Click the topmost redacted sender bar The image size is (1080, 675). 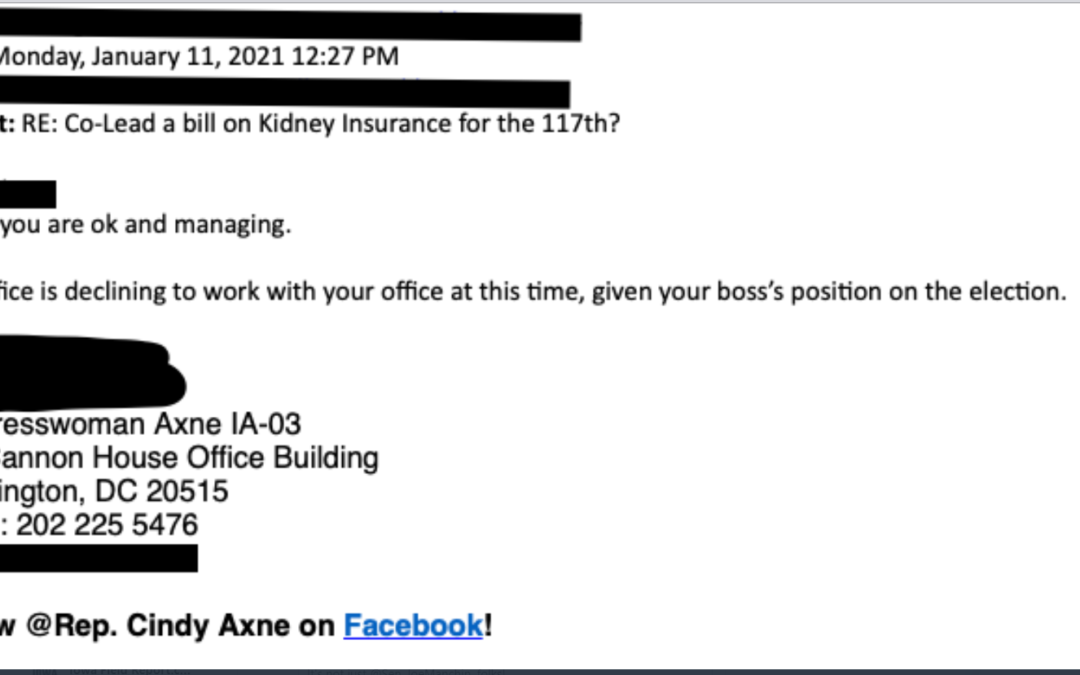290,26
